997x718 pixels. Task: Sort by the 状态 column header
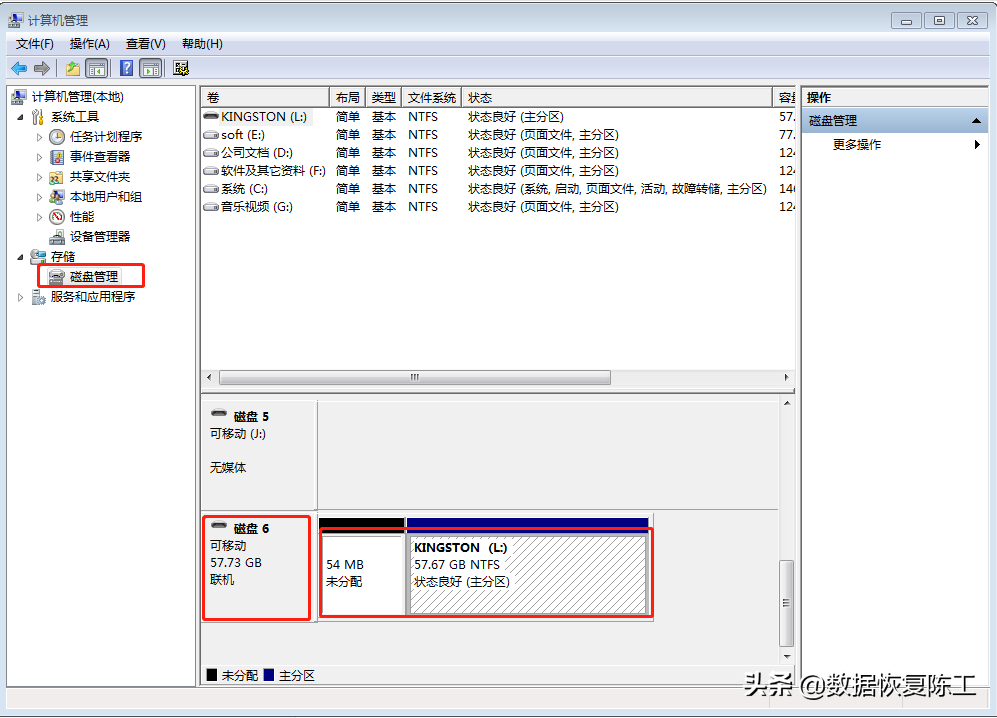click(x=617, y=97)
